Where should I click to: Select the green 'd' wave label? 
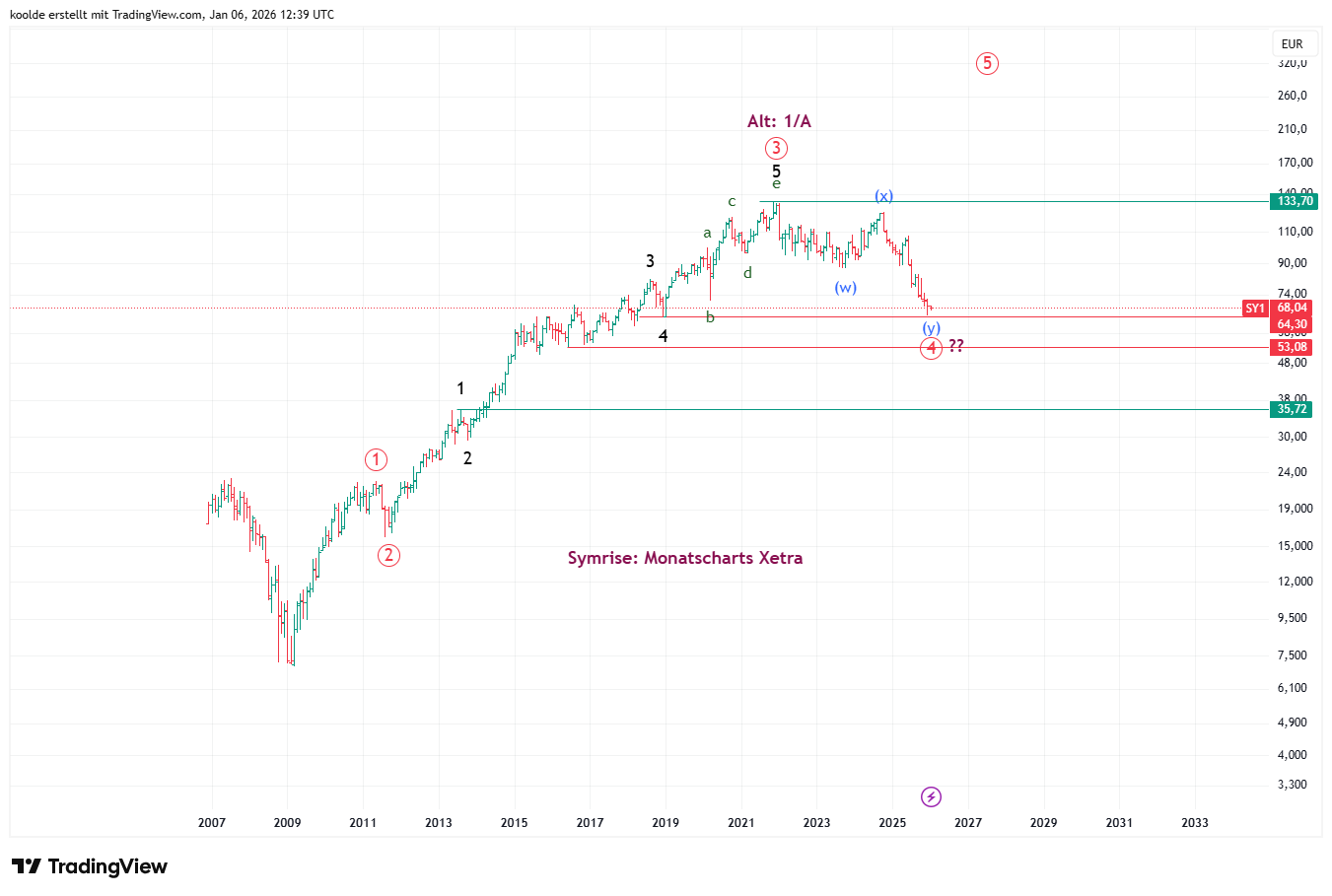[x=747, y=273]
